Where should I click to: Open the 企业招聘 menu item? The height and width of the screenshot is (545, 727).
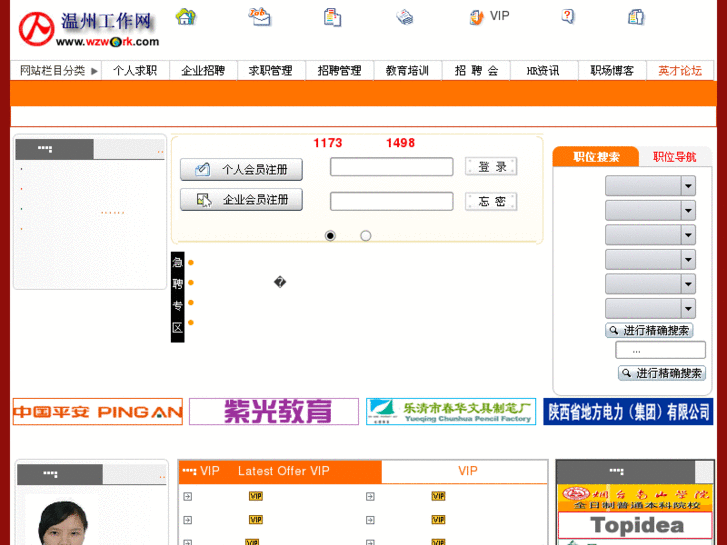tap(203, 71)
